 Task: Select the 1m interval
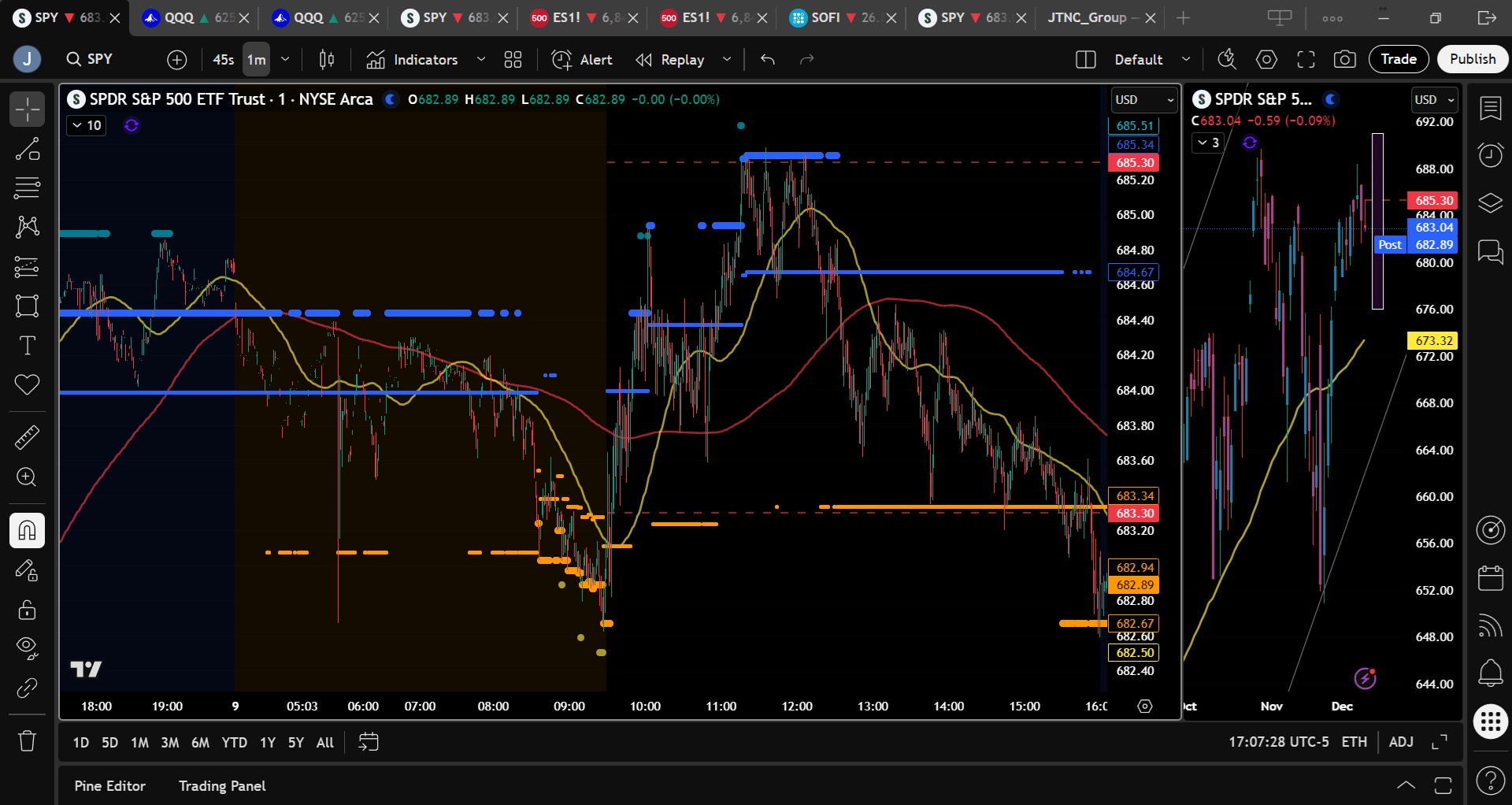tap(257, 59)
